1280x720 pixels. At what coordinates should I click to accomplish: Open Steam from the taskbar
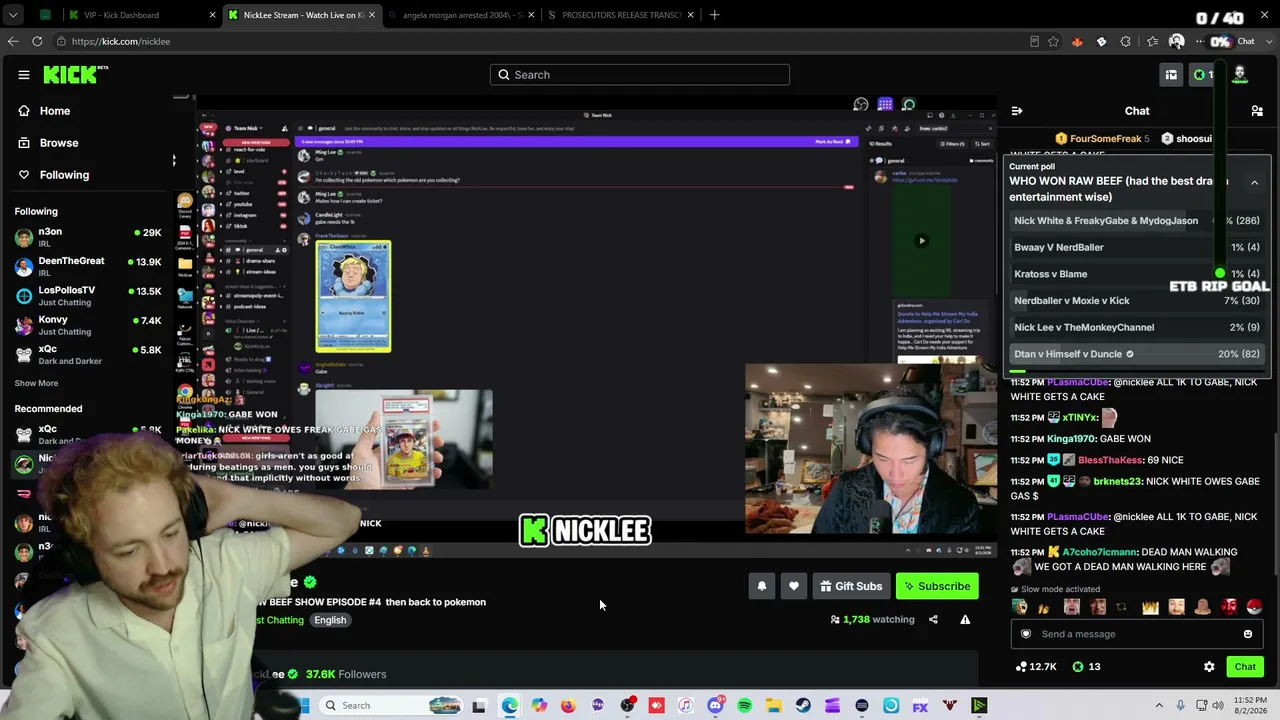click(803, 706)
